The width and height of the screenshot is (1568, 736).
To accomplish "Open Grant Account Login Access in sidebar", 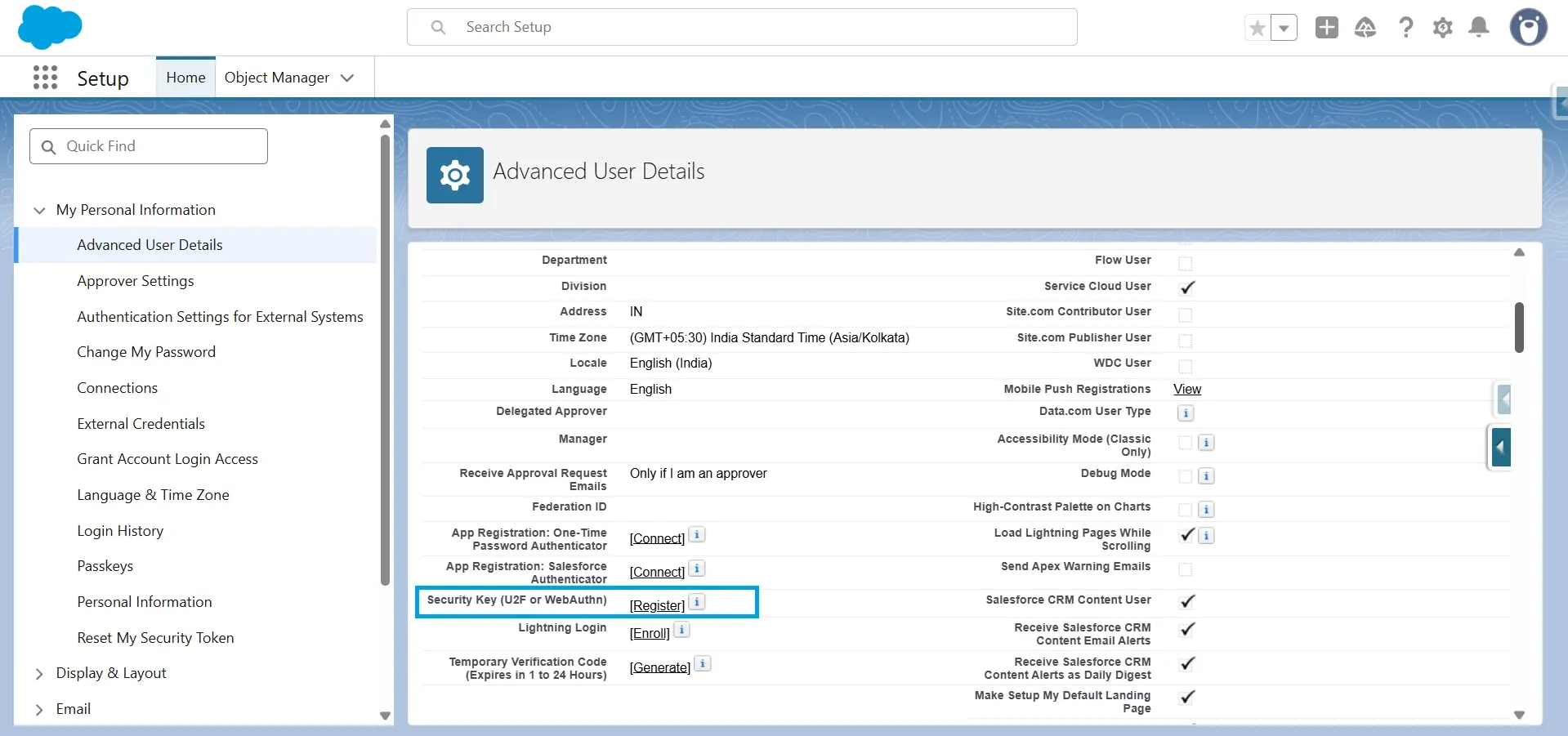I will pos(168,459).
